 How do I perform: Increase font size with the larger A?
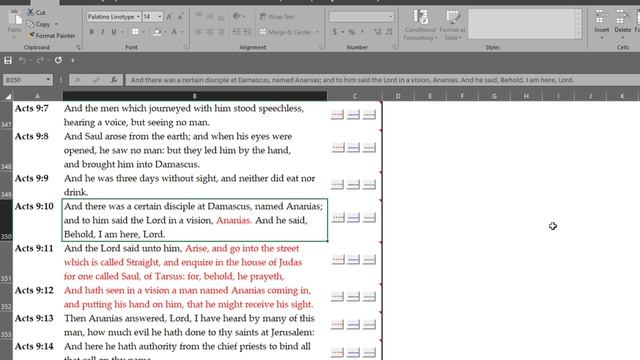pyautogui.click(x=169, y=17)
